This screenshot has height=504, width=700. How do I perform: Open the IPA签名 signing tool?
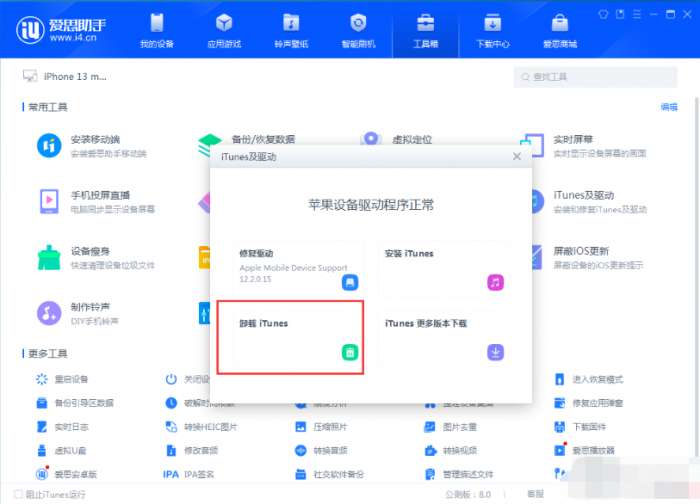[x=188, y=474]
